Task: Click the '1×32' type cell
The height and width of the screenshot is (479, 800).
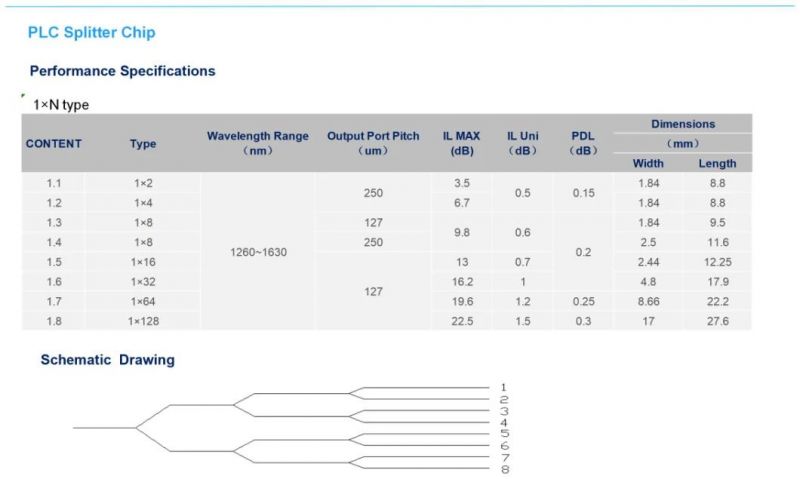Action: pos(143,282)
